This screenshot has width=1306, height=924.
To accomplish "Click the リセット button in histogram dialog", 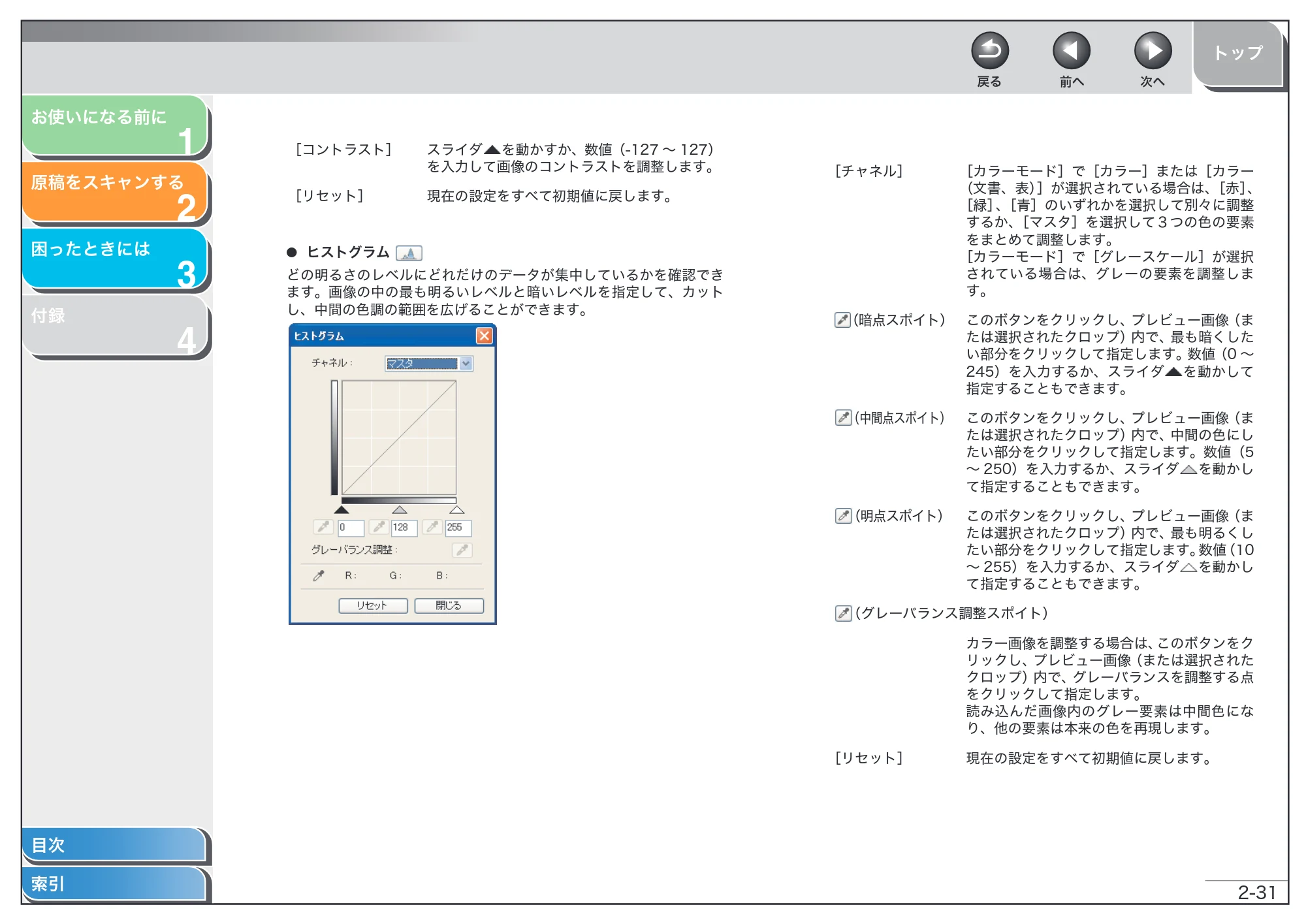I will click(x=373, y=605).
